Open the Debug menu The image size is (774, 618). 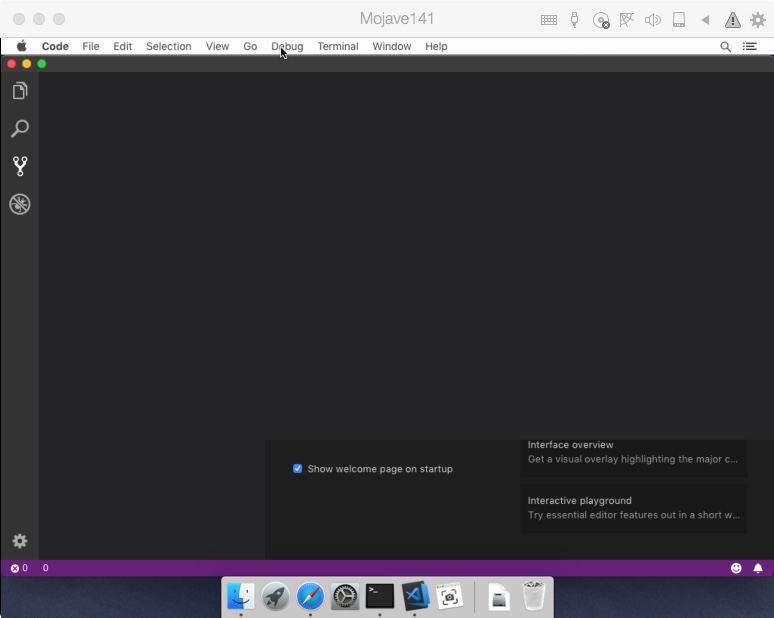pyautogui.click(x=287, y=46)
